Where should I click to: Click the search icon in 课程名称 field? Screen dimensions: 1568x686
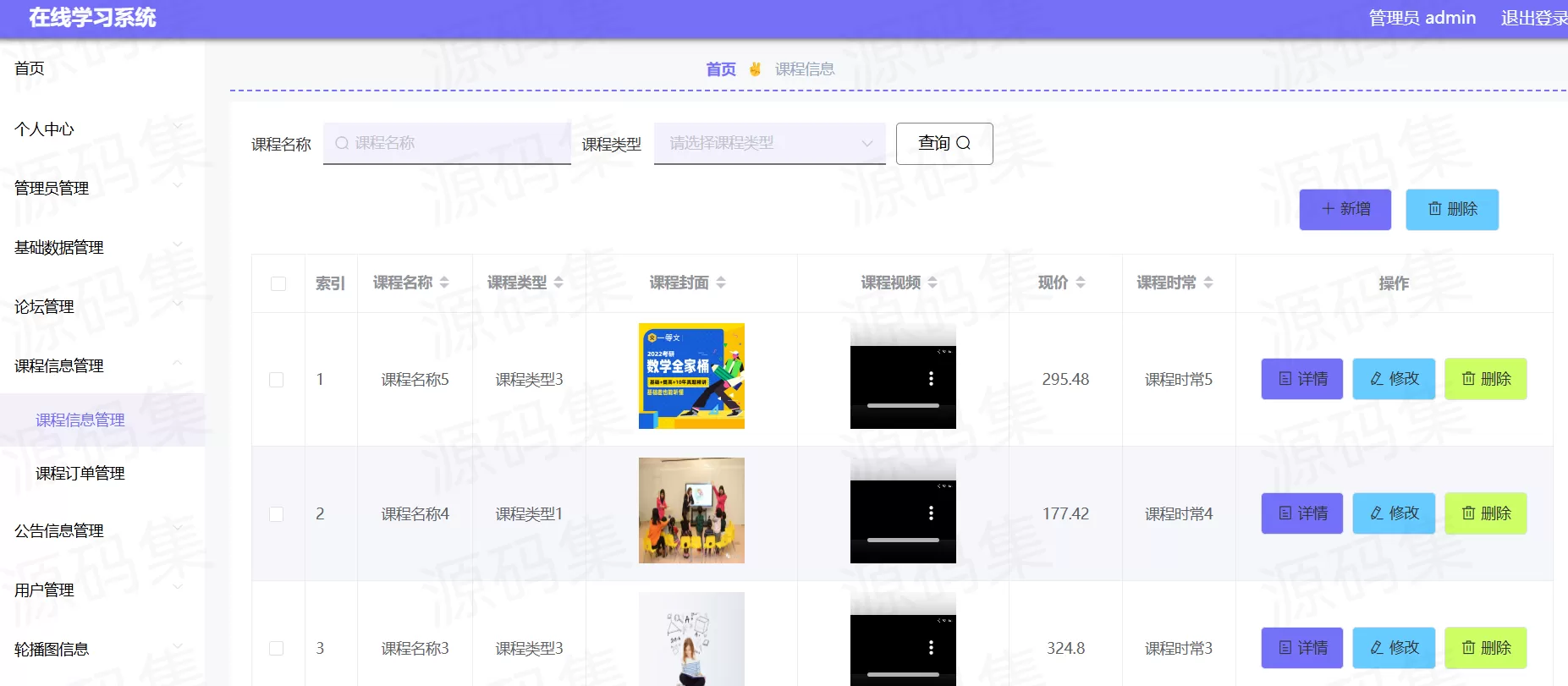pos(342,144)
